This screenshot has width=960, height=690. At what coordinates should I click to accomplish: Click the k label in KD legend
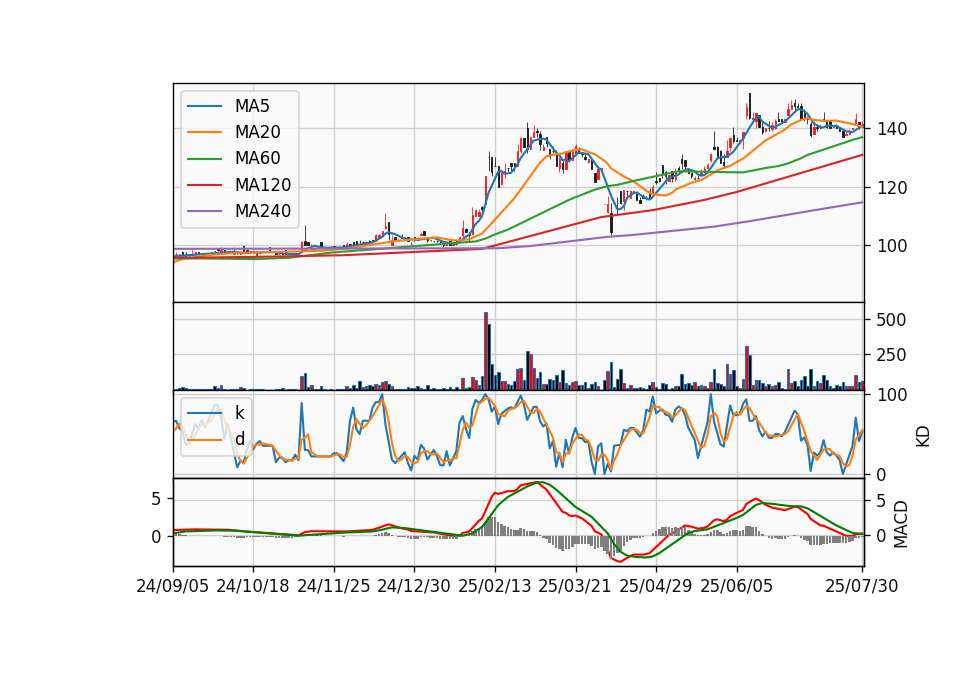(239, 413)
